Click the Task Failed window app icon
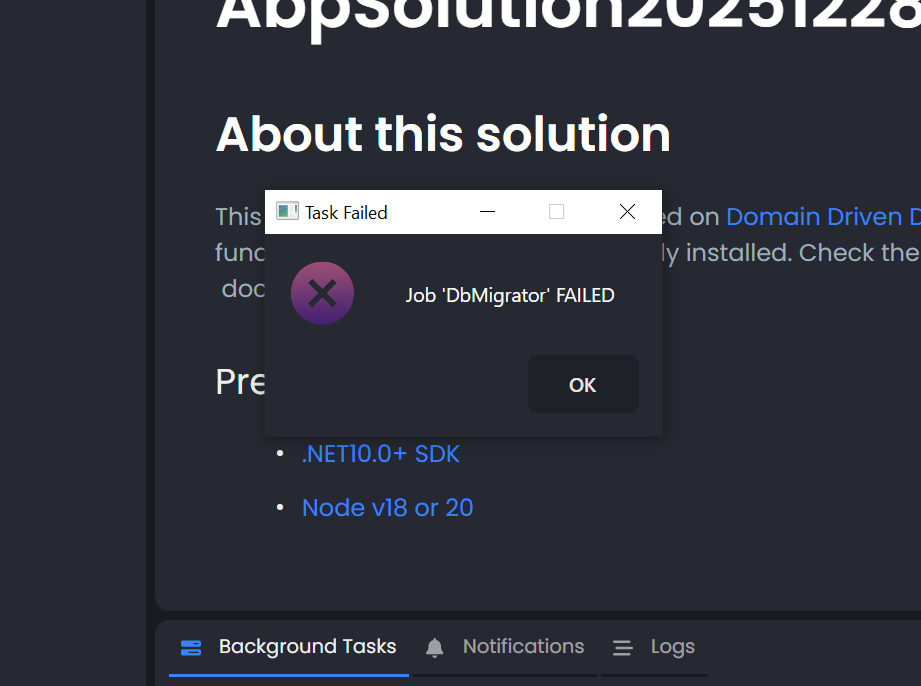The width and height of the screenshot is (921, 686). (287, 211)
